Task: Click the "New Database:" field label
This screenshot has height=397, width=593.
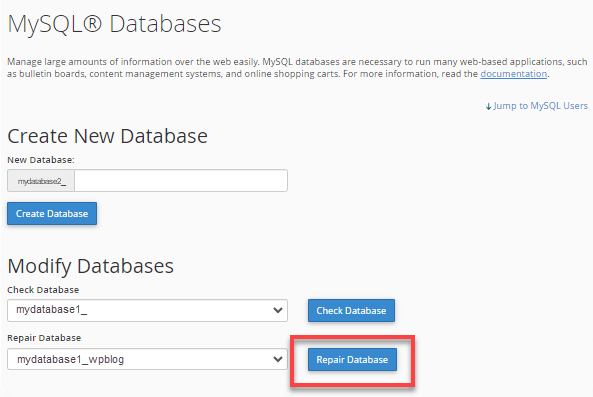Action: 41,160
